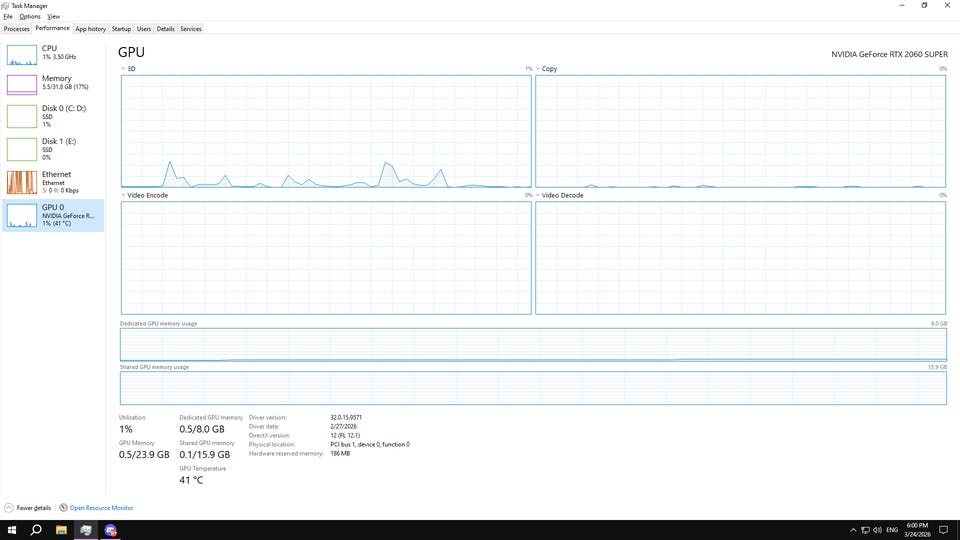Screen dimensions: 960x540
Task: Open the Windows Start menu
Action: 12,530
